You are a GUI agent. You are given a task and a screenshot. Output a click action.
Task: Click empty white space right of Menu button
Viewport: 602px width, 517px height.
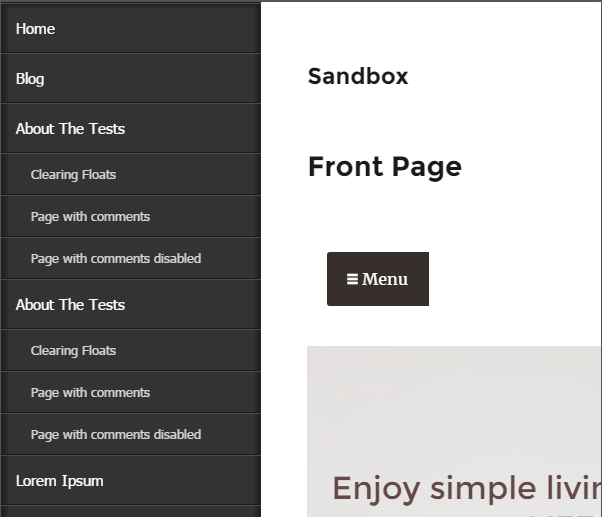click(514, 279)
